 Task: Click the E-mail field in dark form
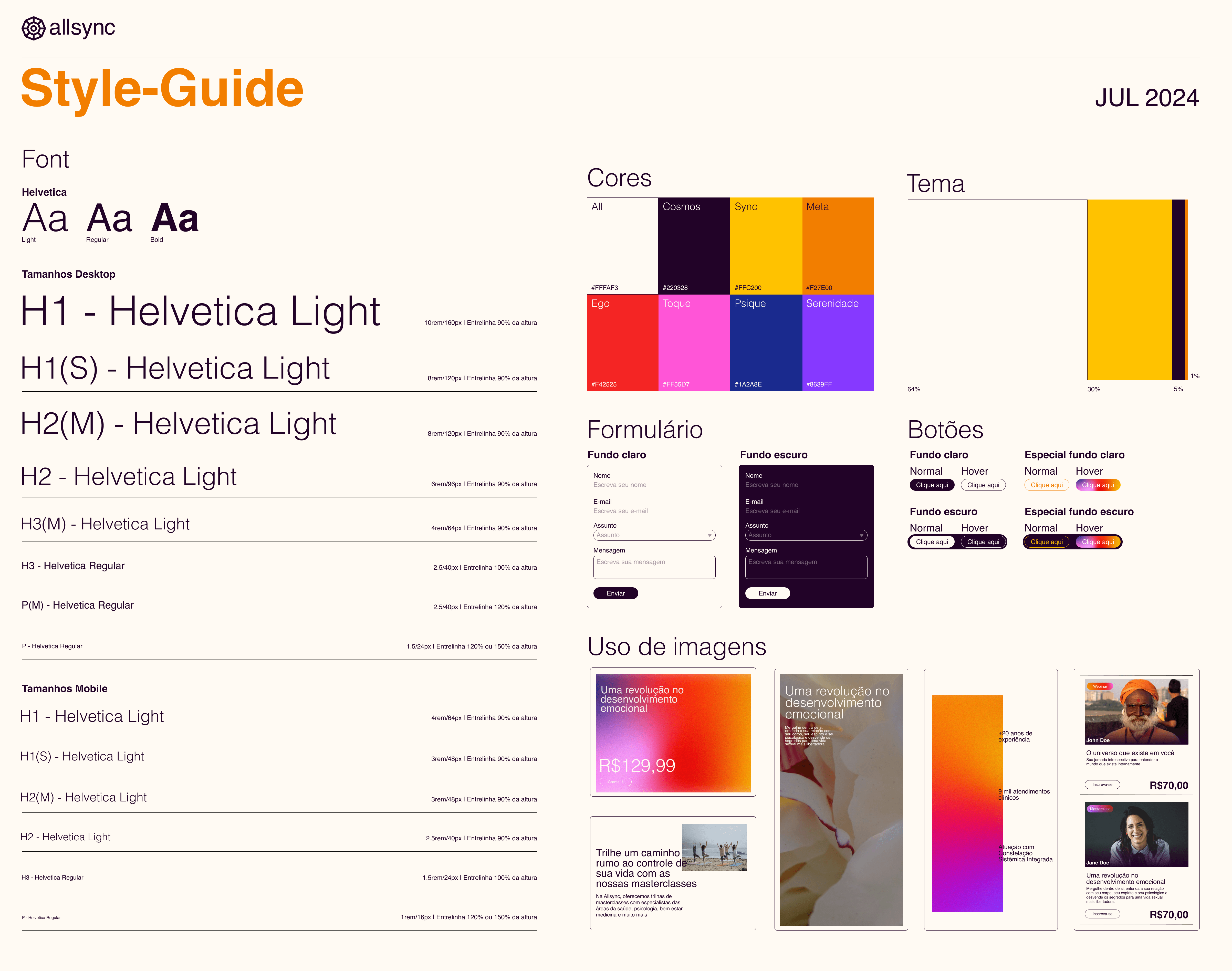click(802, 511)
